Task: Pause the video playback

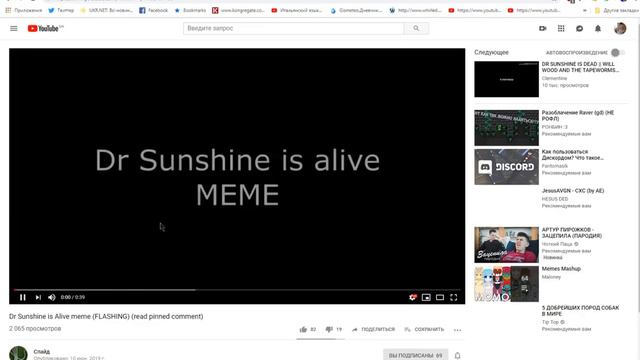Action: click(23, 297)
